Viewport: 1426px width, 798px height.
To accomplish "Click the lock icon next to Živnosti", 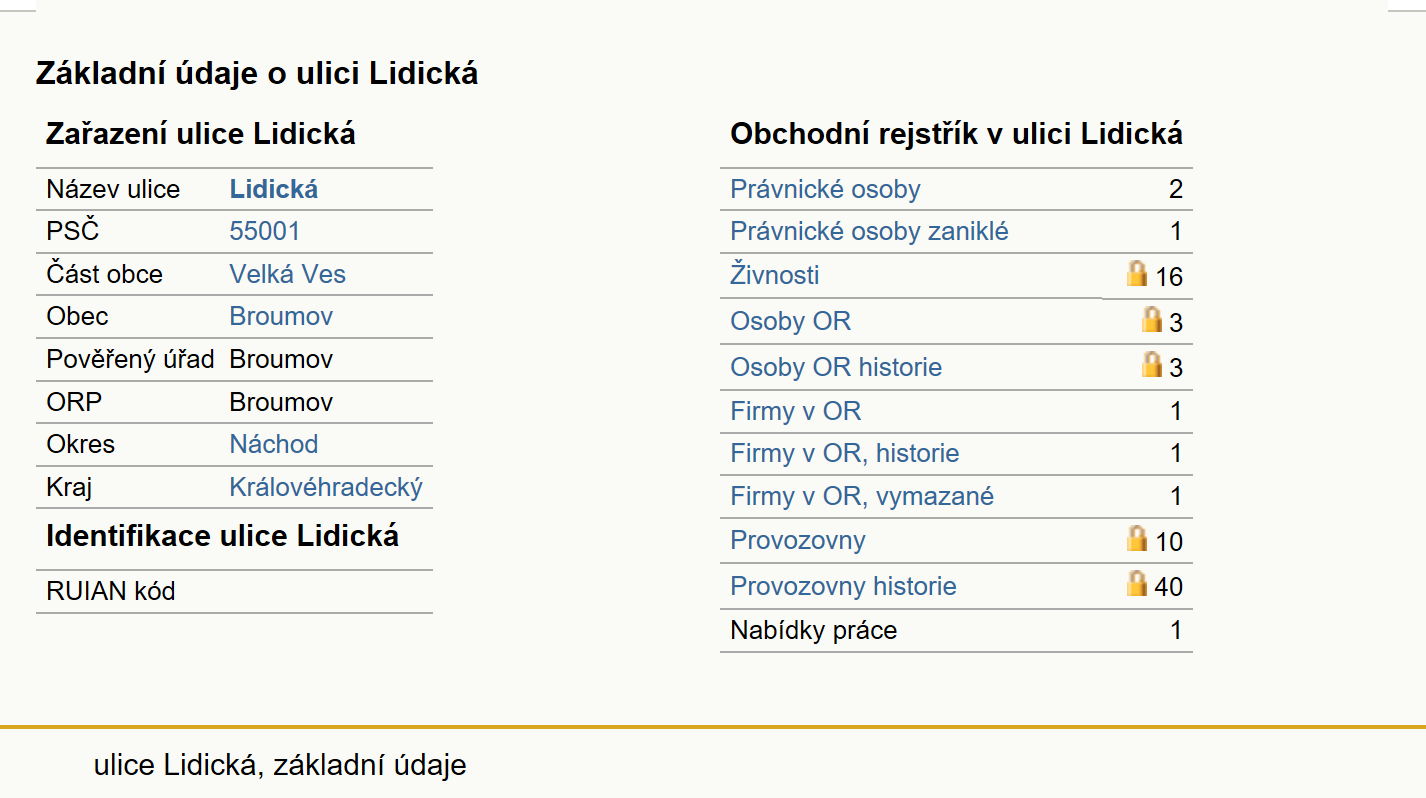I will pos(1137,274).
